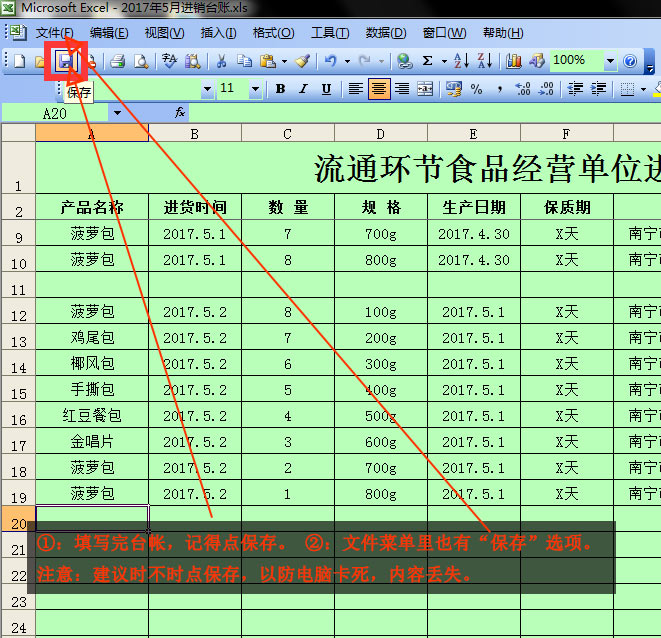Click the Undo arrow icon
Screen dimensions: 661x638
pyautogui.click(x=330, y=61)
